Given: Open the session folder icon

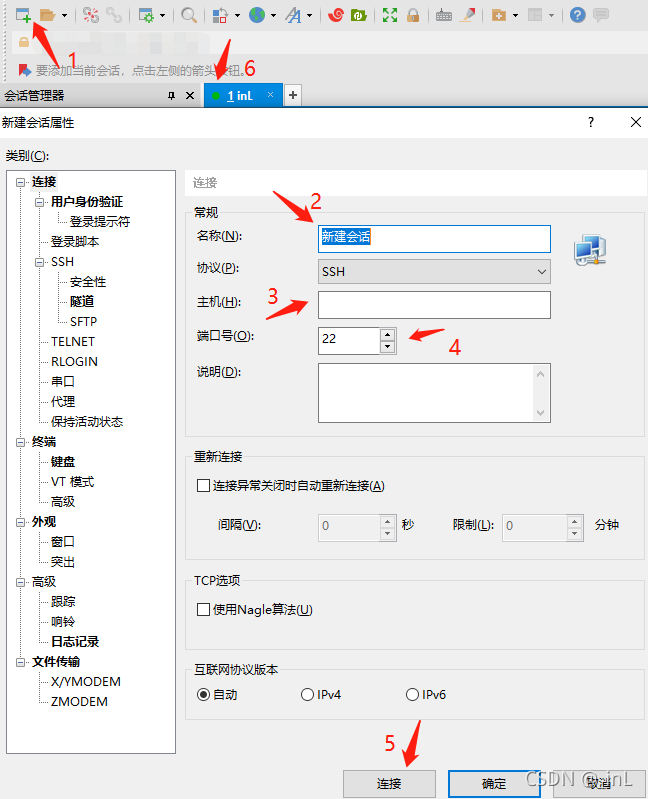Looking at the screenshot, I should (x=47, y=15).
